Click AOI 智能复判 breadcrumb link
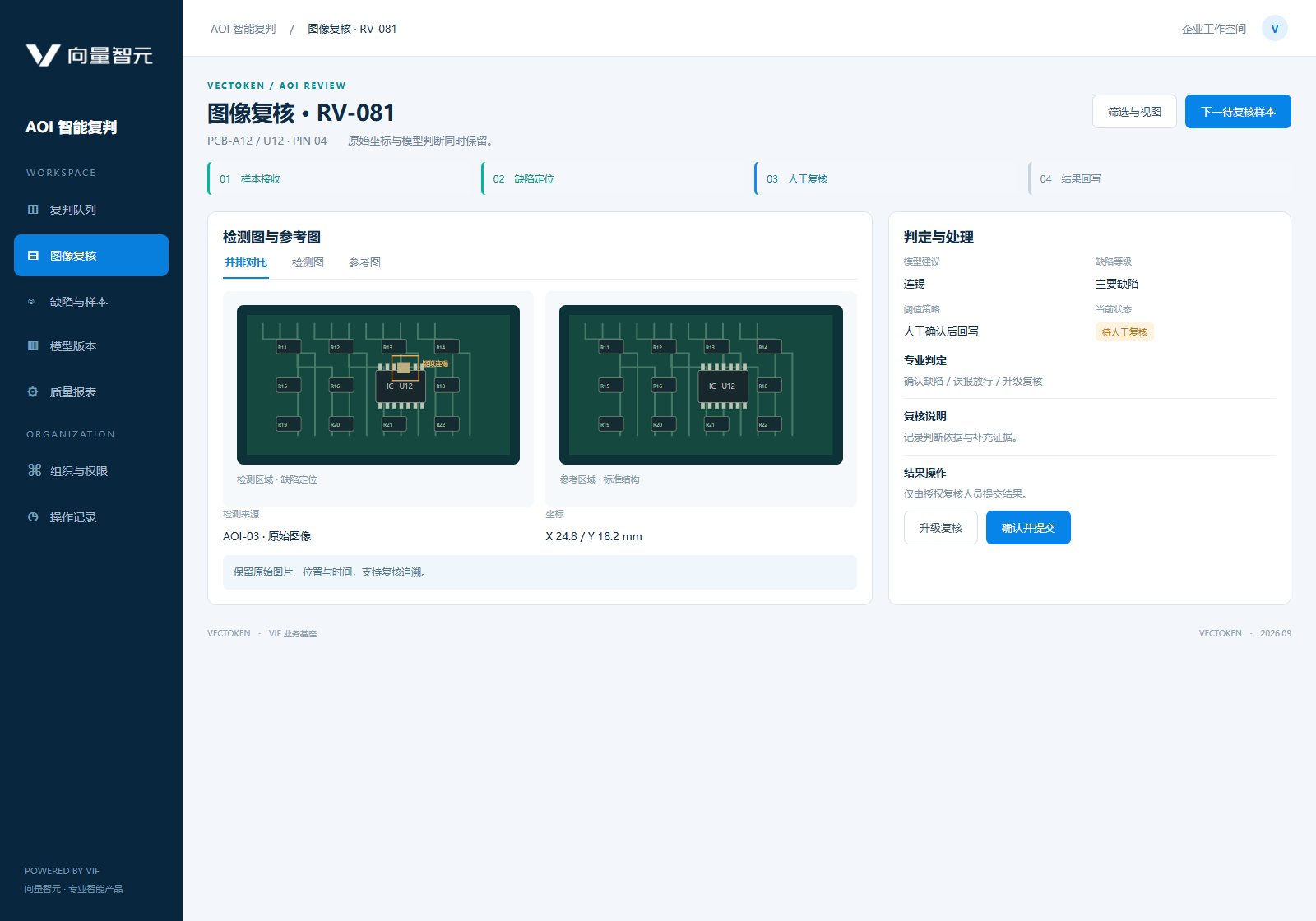The image size is (1316, 921). click(x=243, y=29)
